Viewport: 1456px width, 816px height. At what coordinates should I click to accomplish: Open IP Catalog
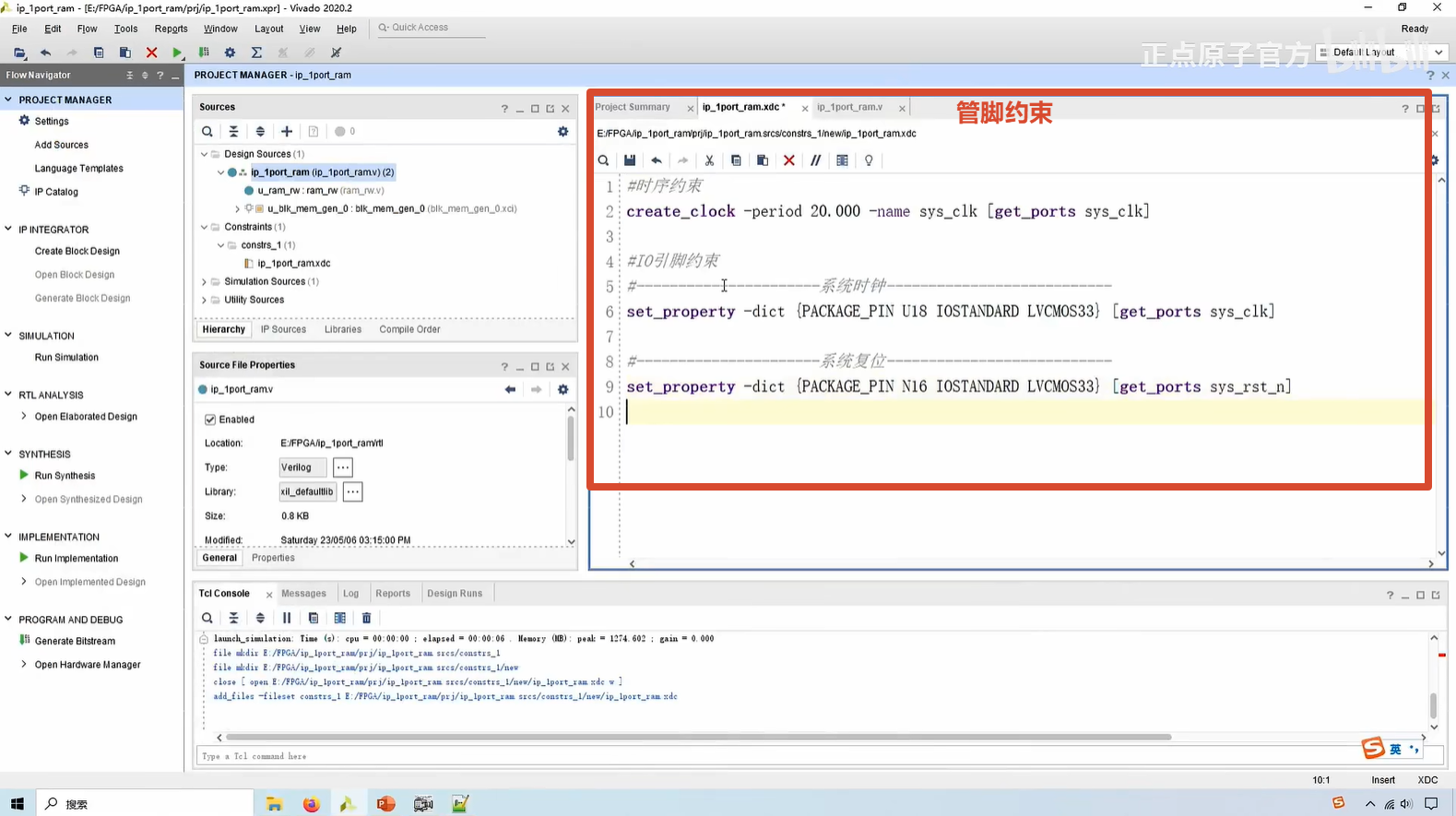(56, 192)
